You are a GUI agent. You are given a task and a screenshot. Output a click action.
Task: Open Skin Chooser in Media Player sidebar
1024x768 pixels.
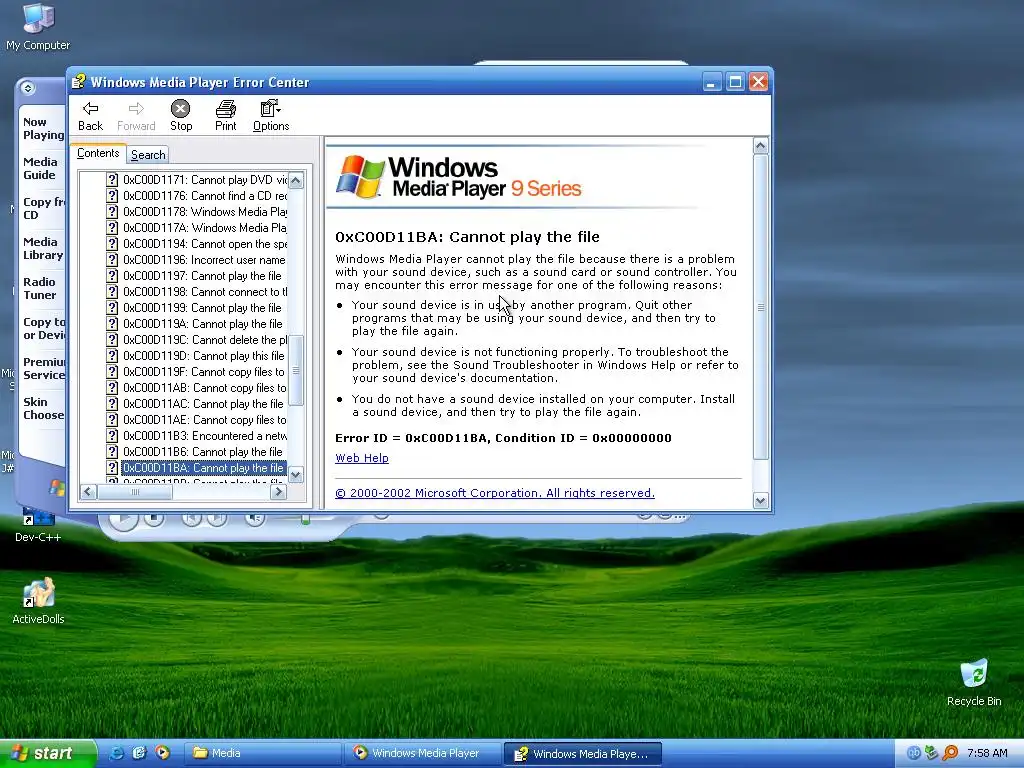pos(43,409)
